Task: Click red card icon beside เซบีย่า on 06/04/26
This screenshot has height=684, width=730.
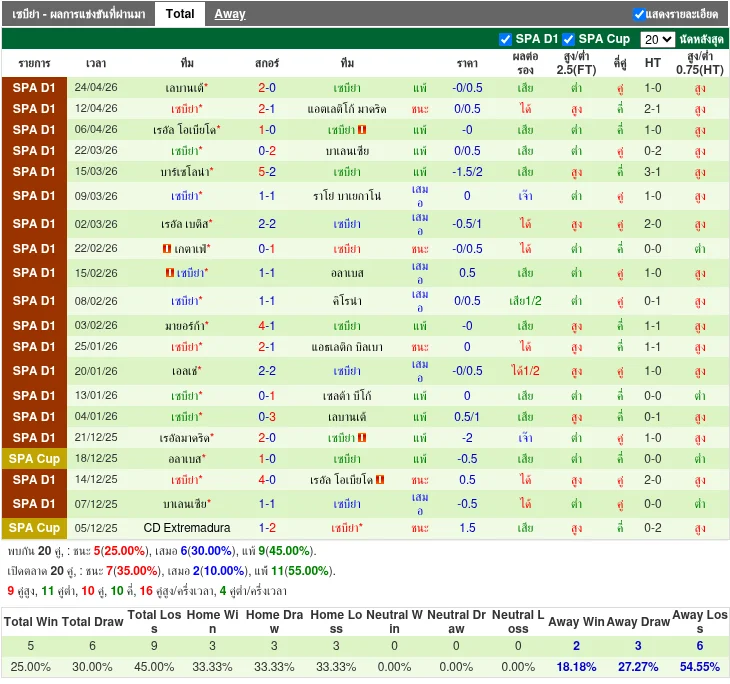Action: [362, 130]
